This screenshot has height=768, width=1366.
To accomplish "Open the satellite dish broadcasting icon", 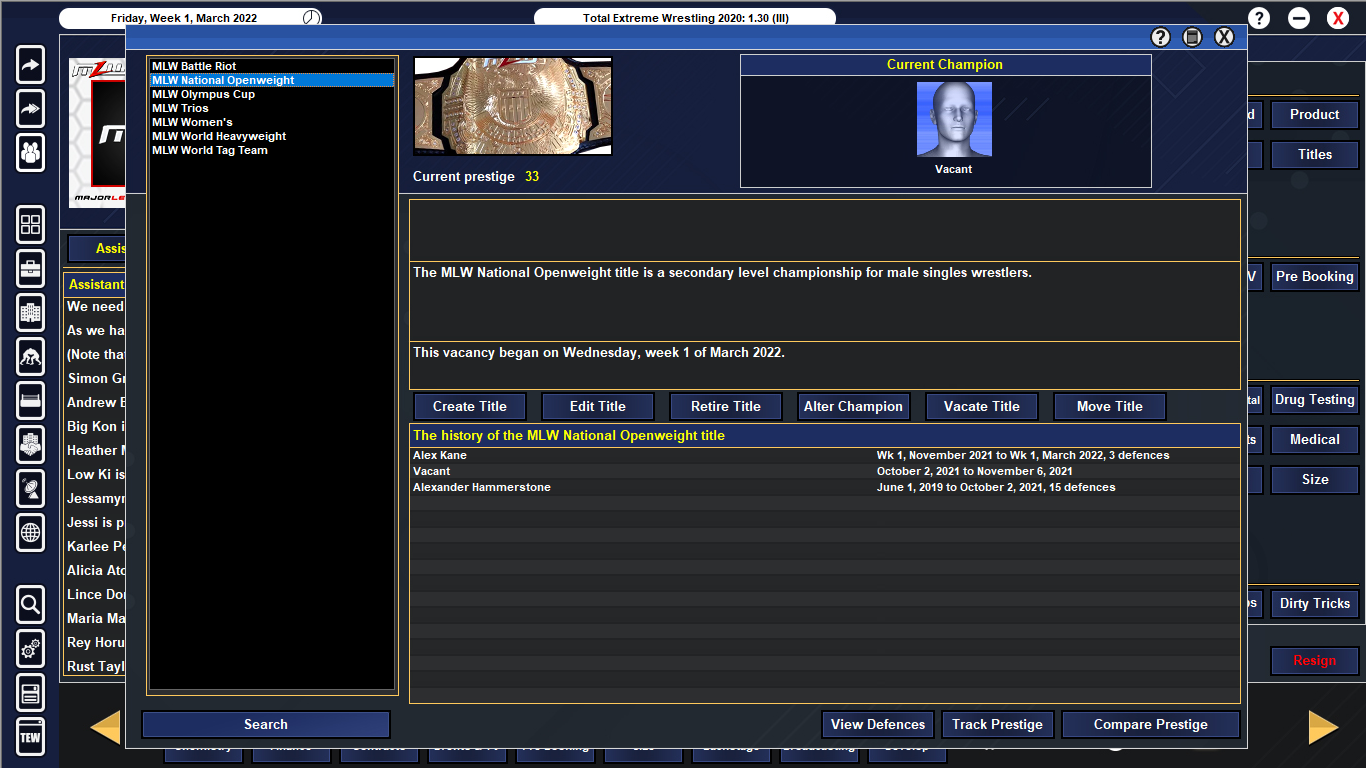I will click(x=31, y=489).
